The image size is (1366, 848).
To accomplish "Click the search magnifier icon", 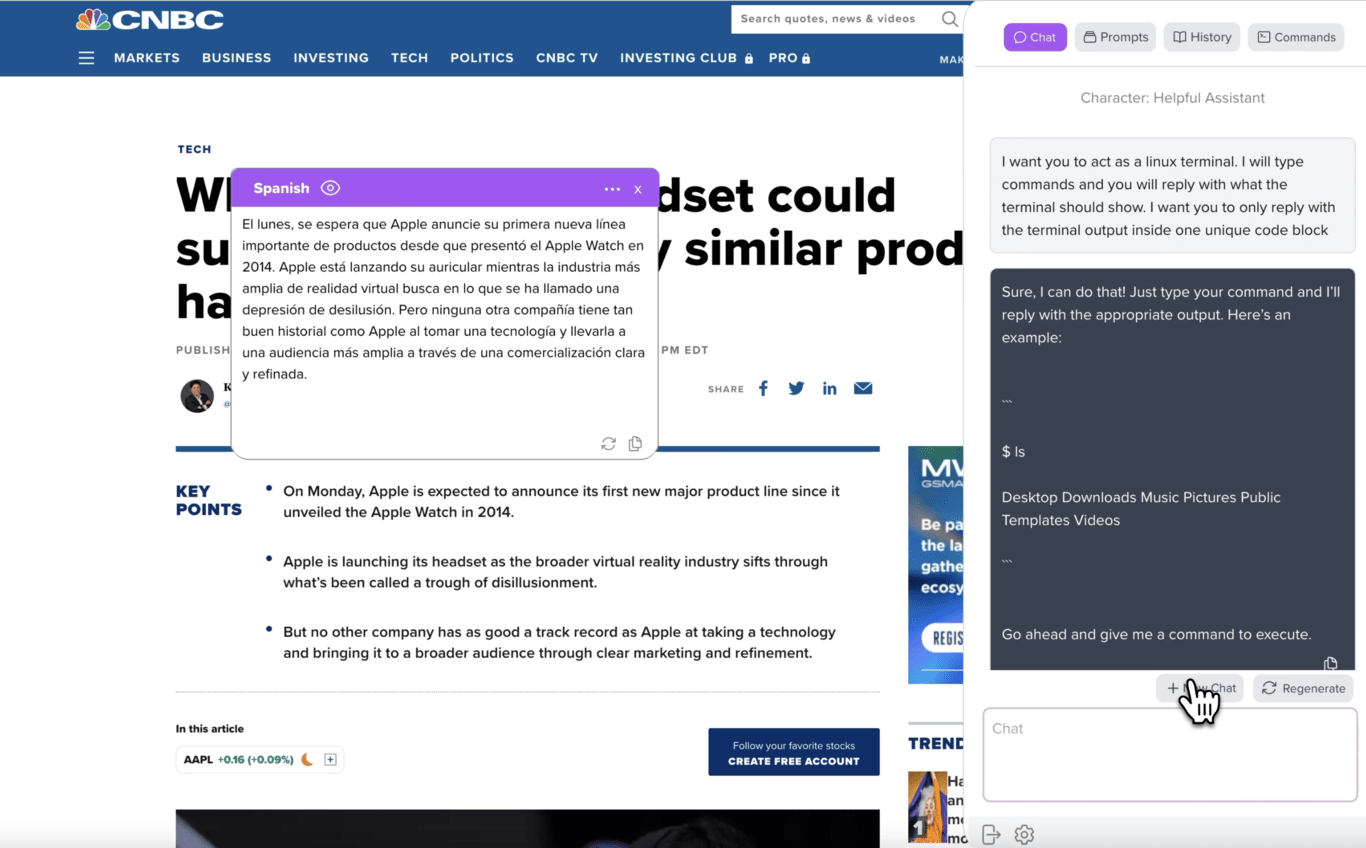I will pyautogui.click(x=949, y=19).
